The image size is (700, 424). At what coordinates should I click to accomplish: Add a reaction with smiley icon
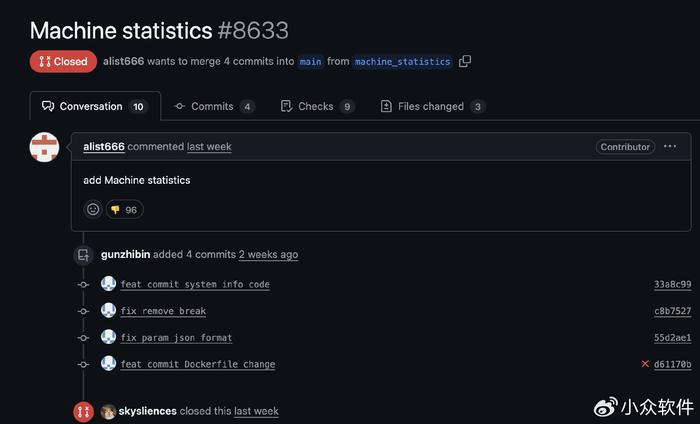click(93, 209)
